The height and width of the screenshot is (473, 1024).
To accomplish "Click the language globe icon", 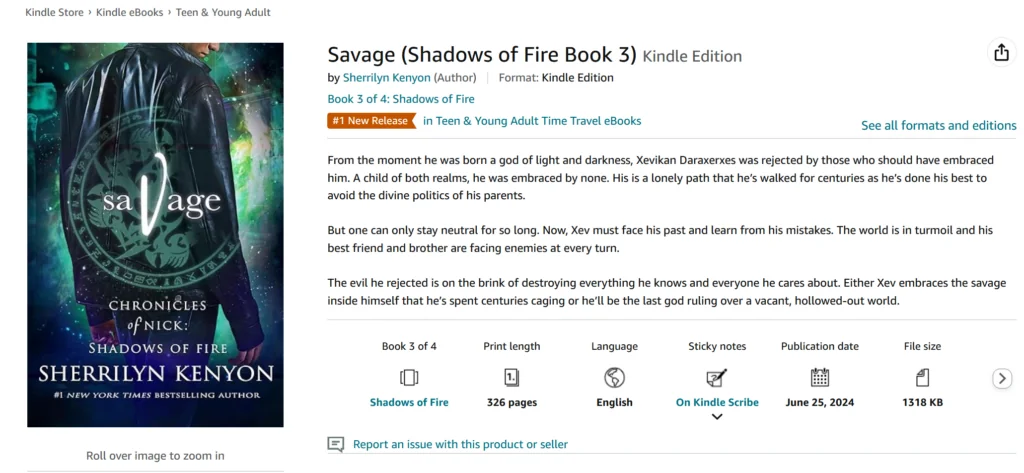I will [614, 378].
